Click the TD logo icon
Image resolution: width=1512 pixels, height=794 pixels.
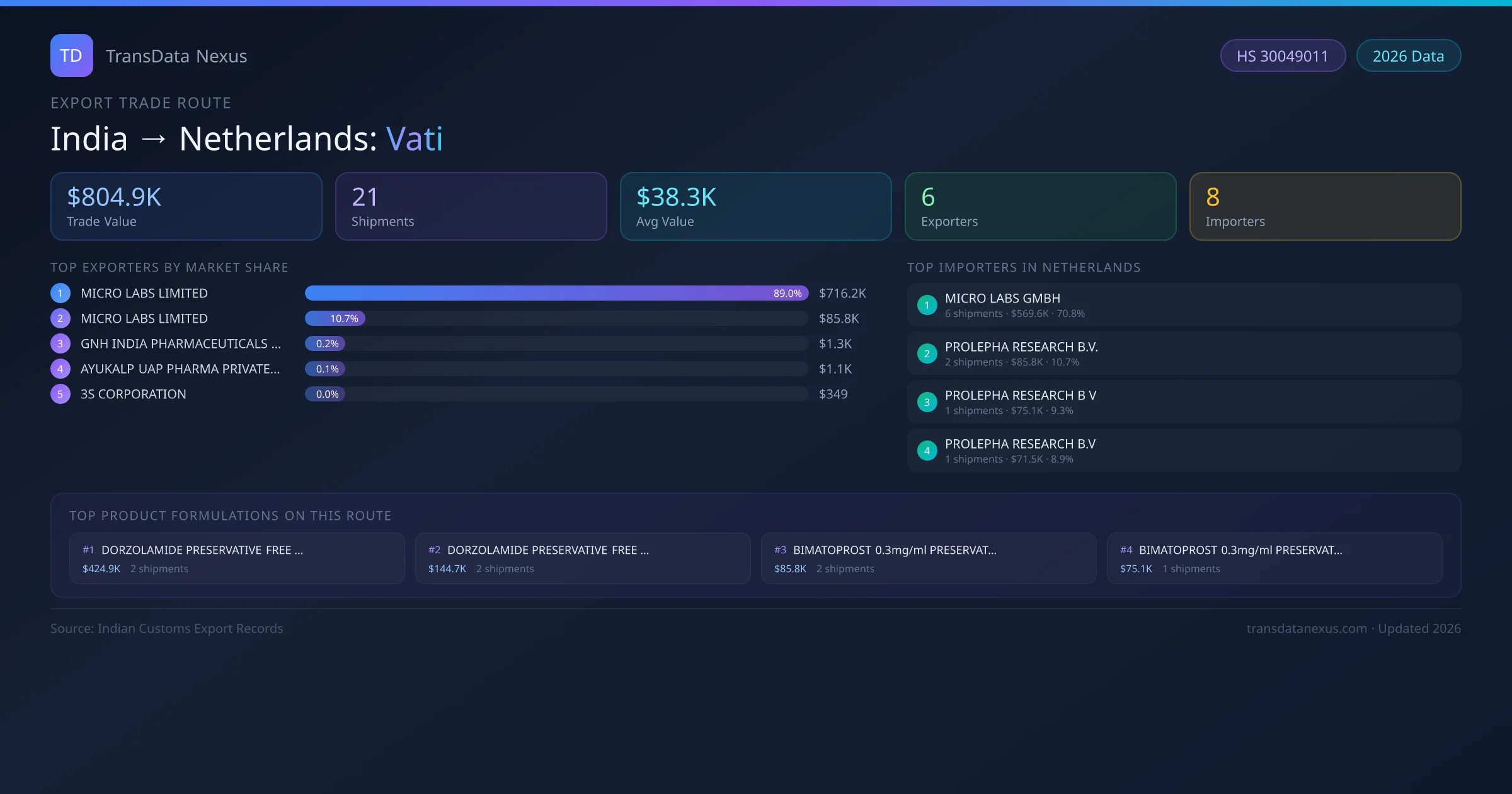coord(71,55)
